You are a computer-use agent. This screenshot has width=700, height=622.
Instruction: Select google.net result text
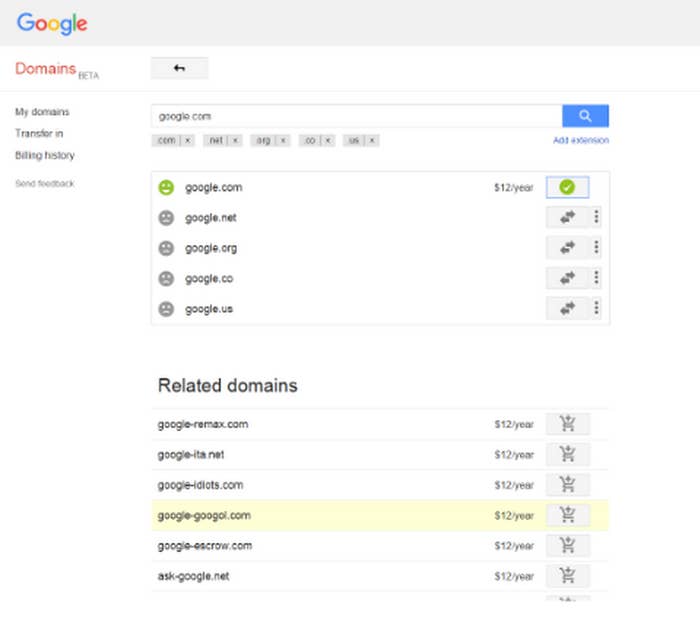[211, 218]
